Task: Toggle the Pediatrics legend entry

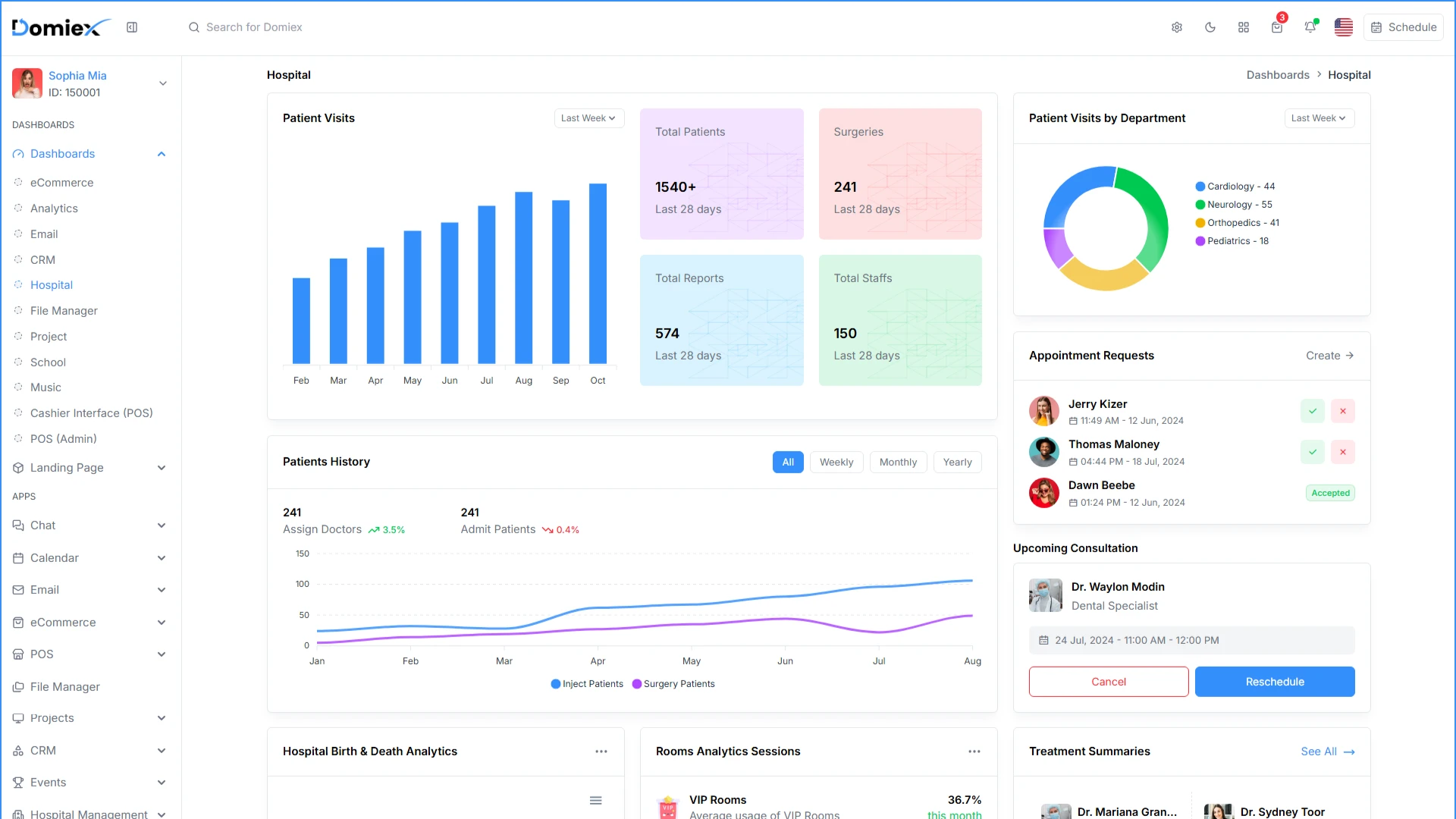Action: (1232, 241)
